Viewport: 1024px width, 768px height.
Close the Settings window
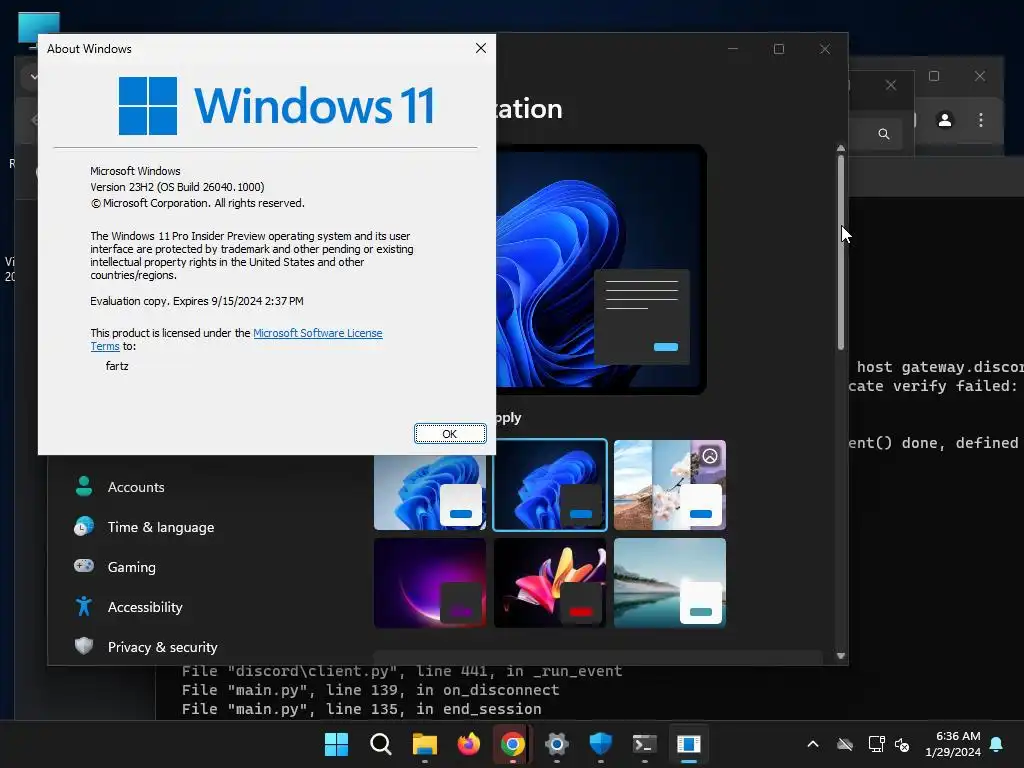click(x=825, y=49)
